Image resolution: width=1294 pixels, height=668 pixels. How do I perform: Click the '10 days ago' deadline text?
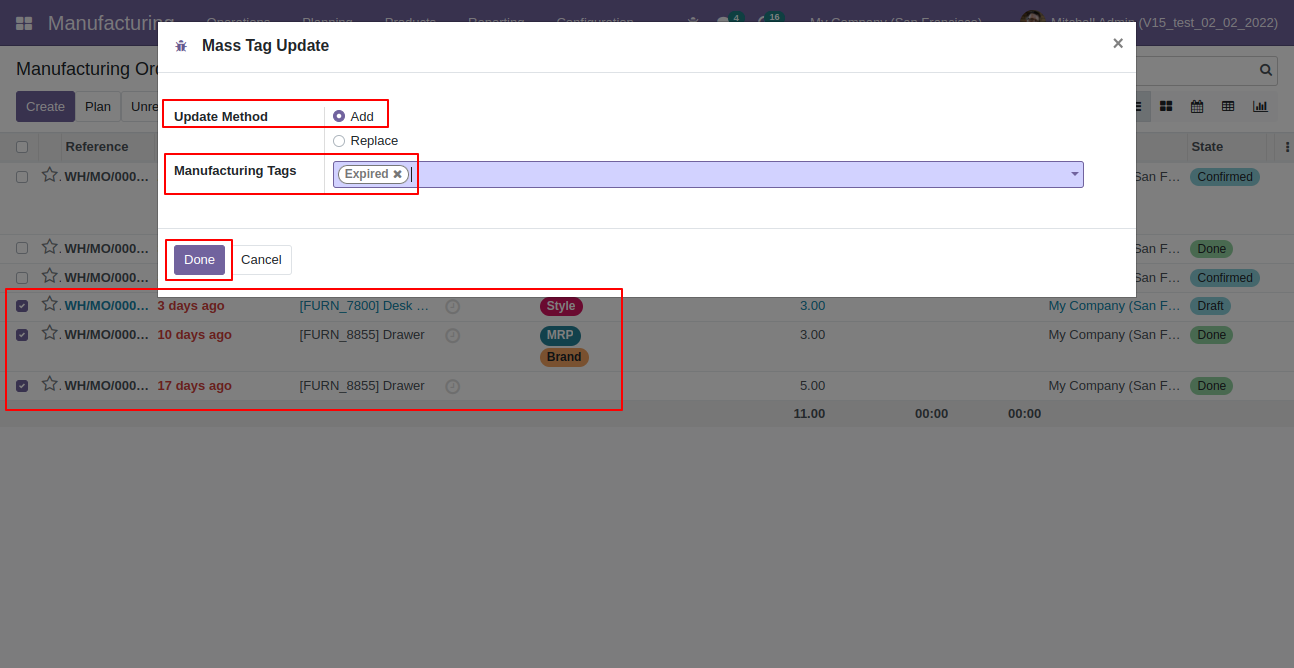[x=194, y=335]
